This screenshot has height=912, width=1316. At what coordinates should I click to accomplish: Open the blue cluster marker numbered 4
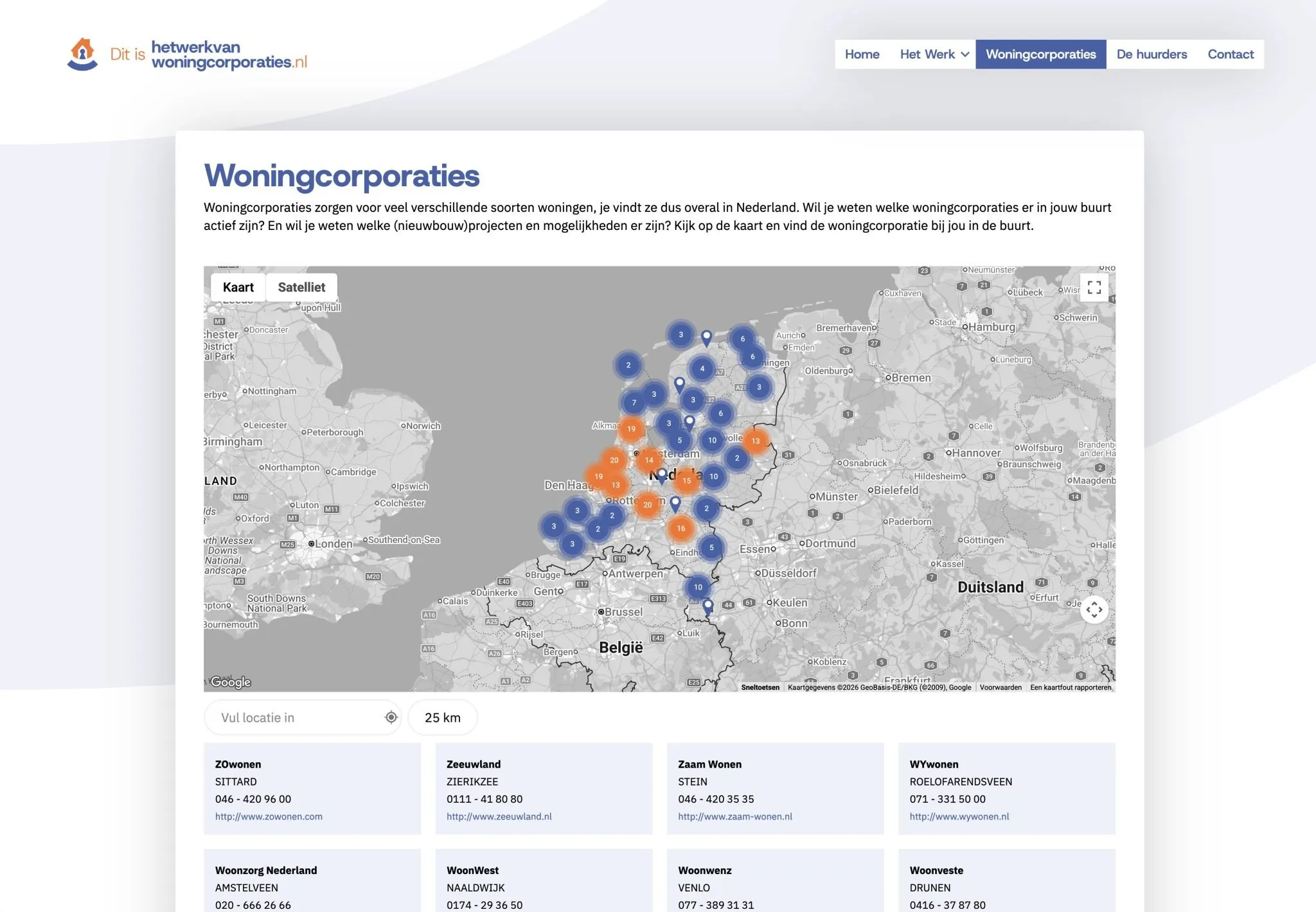click(x=702, y=369)
